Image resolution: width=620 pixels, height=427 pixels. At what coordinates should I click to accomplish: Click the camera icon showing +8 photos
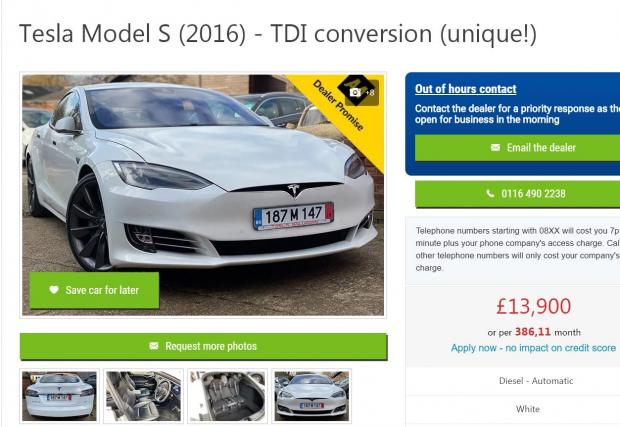(356, 92)
